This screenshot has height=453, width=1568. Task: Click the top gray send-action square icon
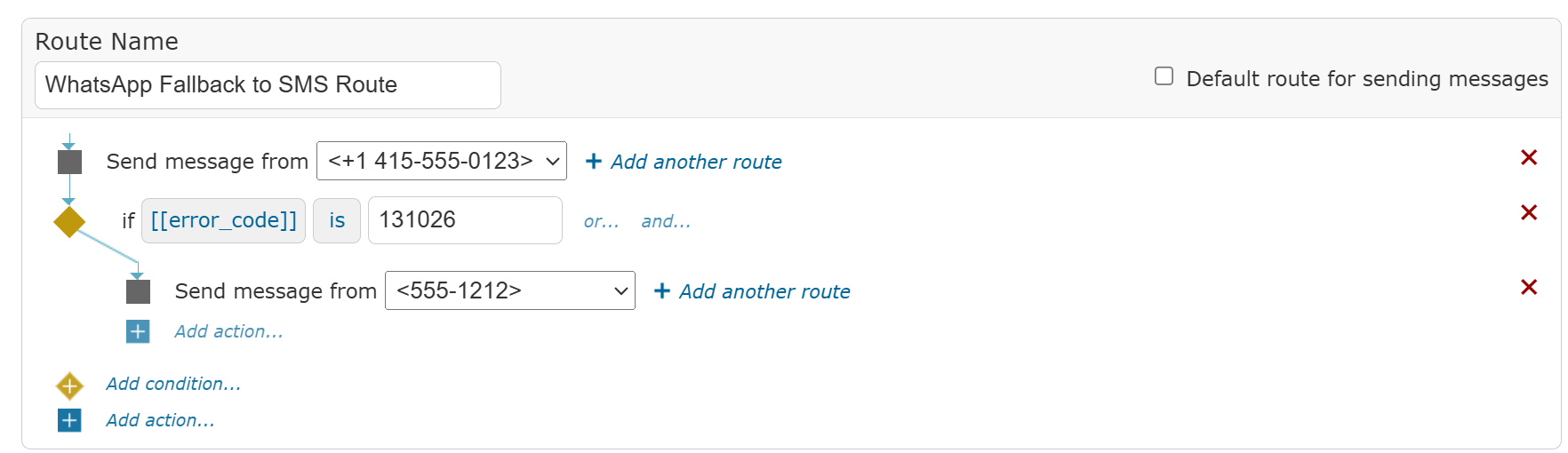pyautogui.click(x=69, y=162)
